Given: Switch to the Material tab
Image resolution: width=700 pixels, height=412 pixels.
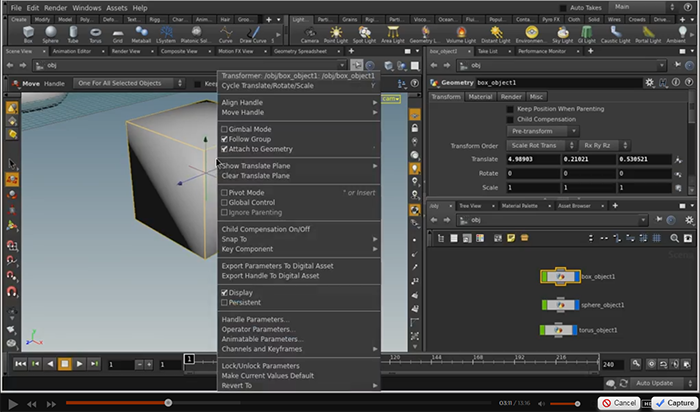Looking at the screenshot, I should (x=481, y=97).
